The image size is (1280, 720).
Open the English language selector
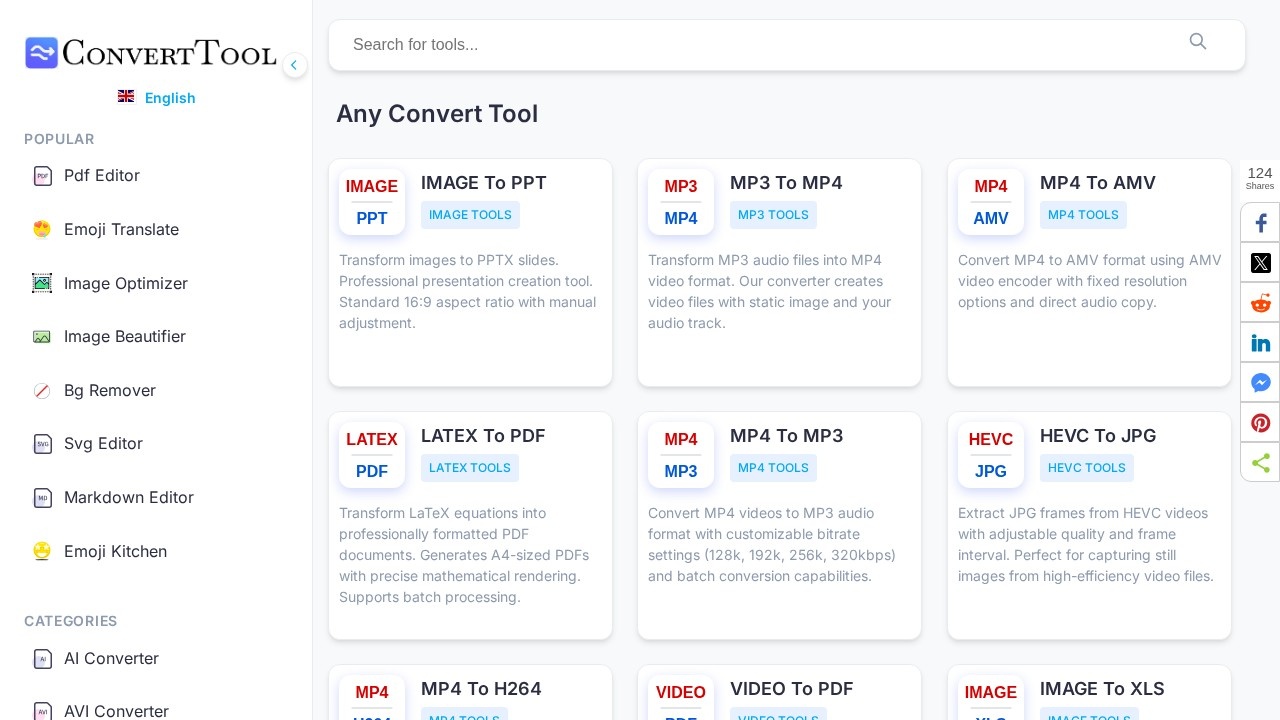click(x=157, y=98)
